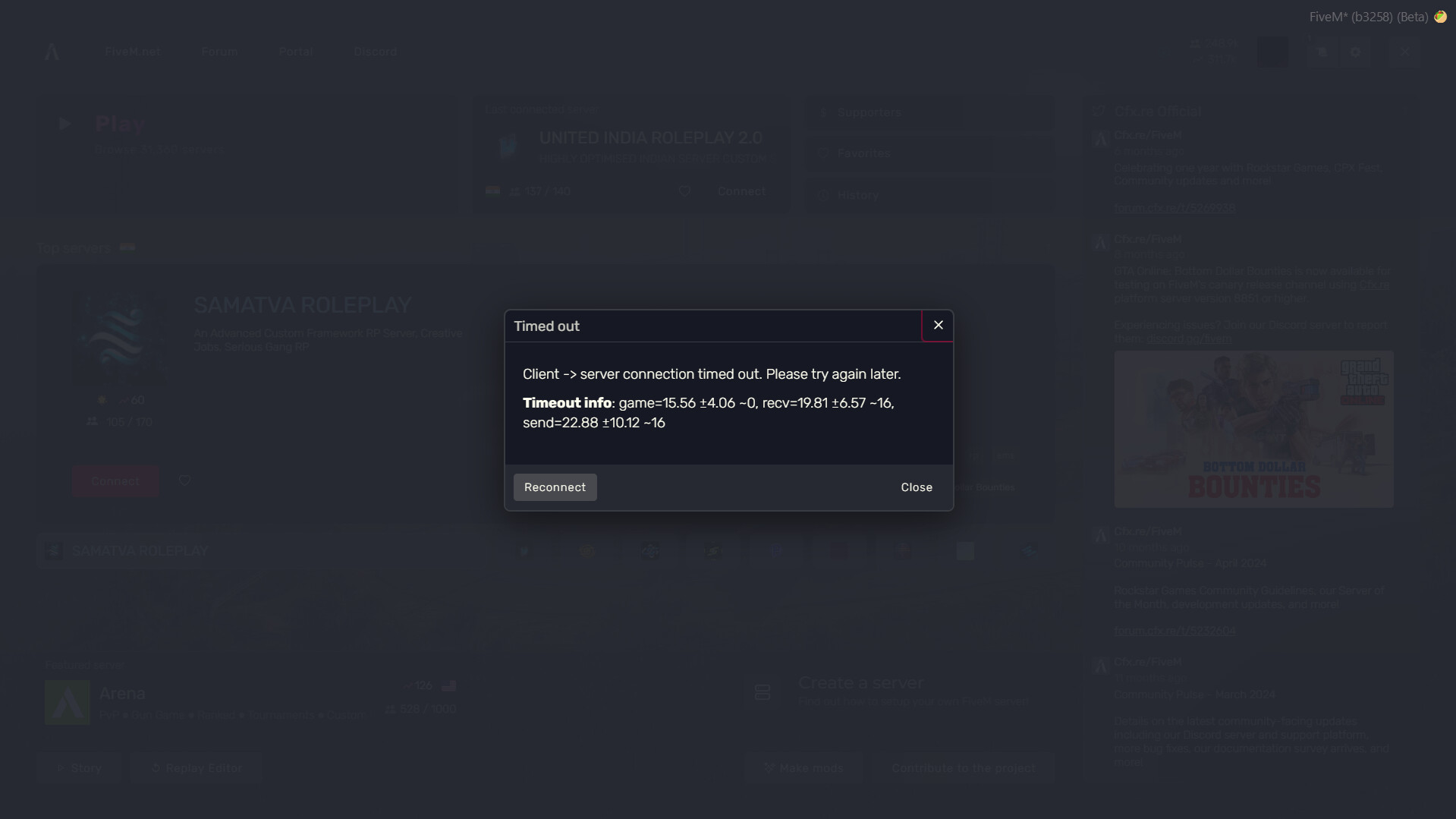Screen dimensions: 1456x819
Task: Click the Close button in the Timed out dialog
Action: (x=917, y=487)
